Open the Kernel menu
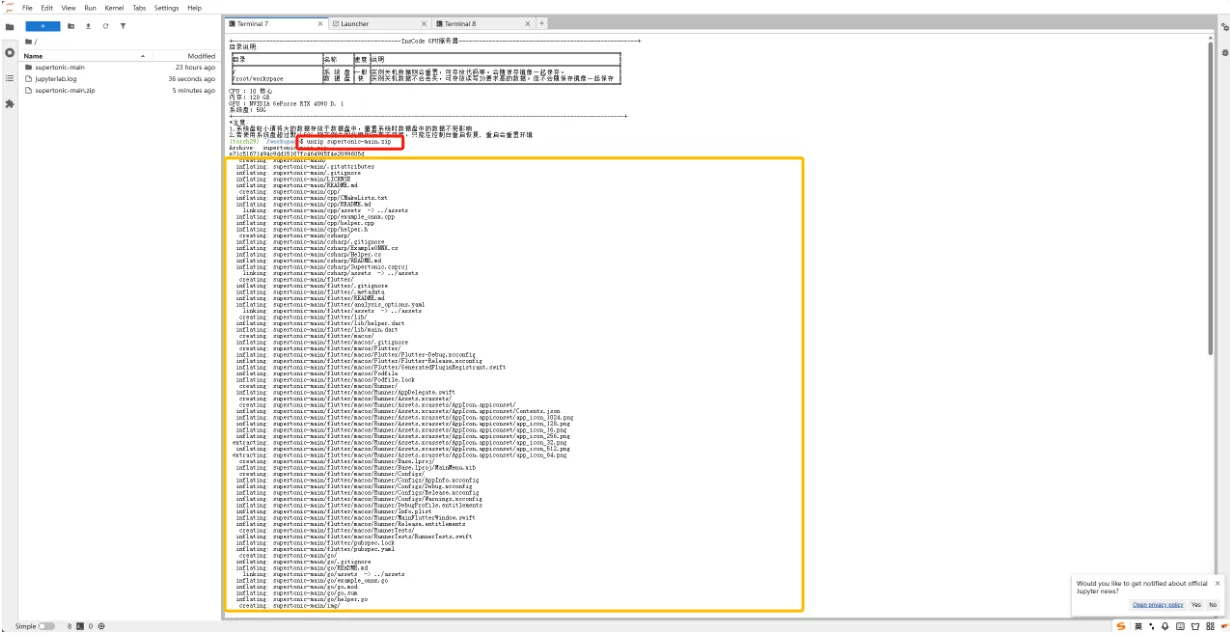Viewport: 1230px width, 637px height. coord(113,7)
